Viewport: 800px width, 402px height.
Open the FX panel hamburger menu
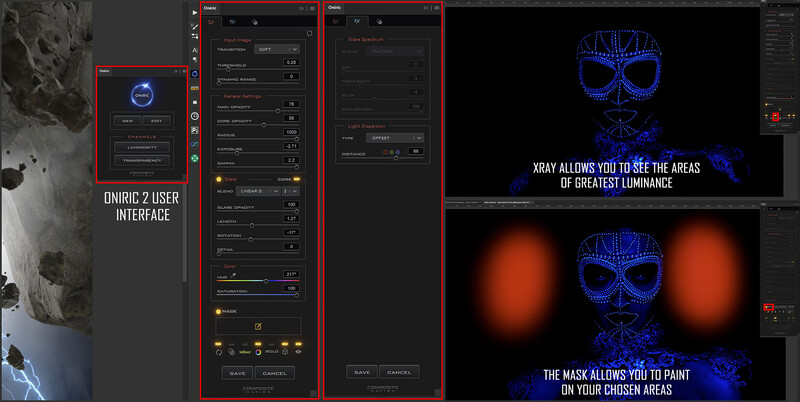[x=437, y=8]
